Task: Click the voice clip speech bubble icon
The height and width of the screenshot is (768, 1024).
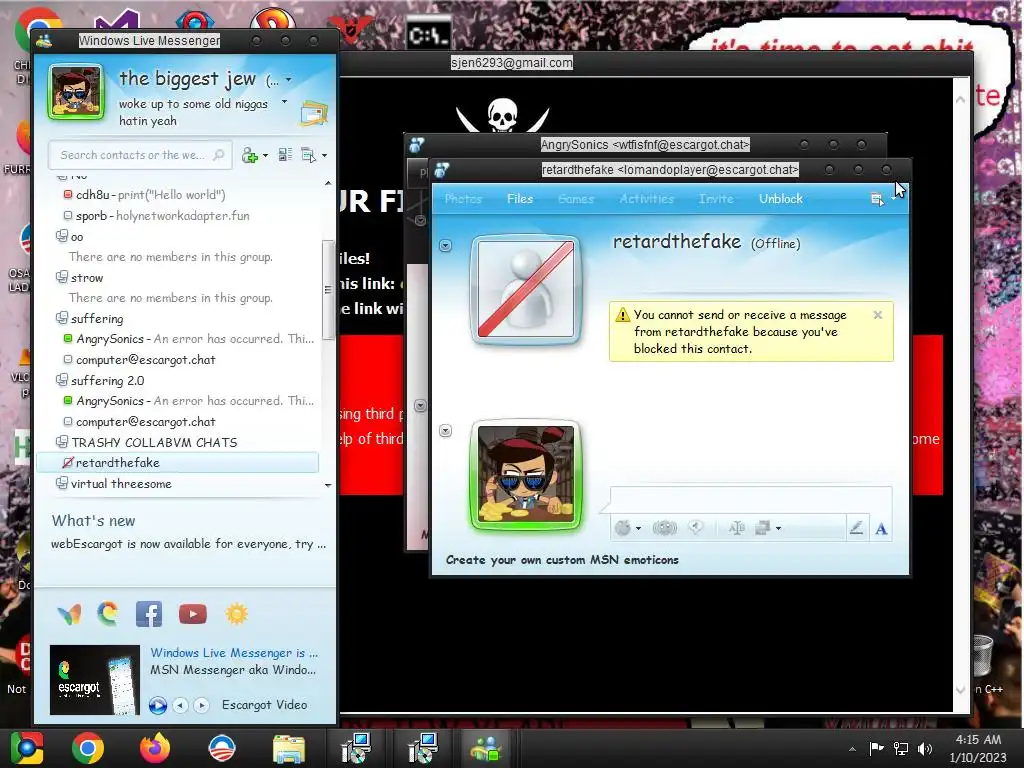Action: 696,528
